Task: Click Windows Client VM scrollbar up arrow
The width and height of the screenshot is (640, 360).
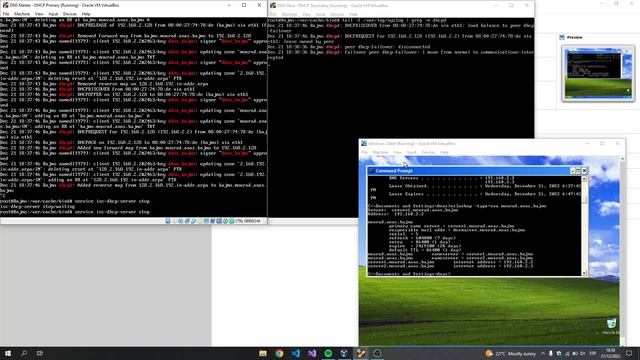Action: (622, 158)
